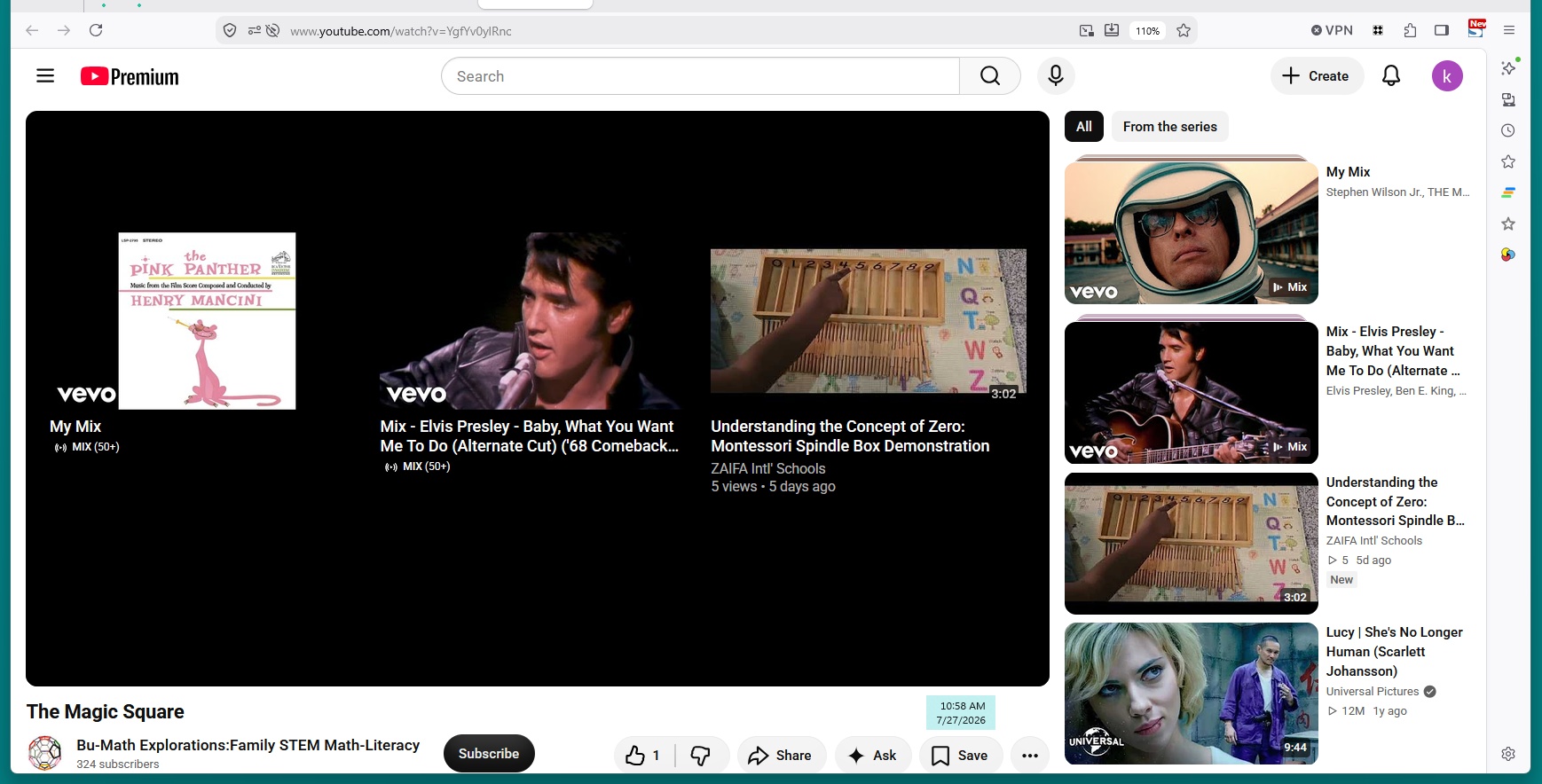Open sidebar 'ZAIFA Intl' Schools' channel name
The image size is (1542, 784).
[x=1374, y=541]
